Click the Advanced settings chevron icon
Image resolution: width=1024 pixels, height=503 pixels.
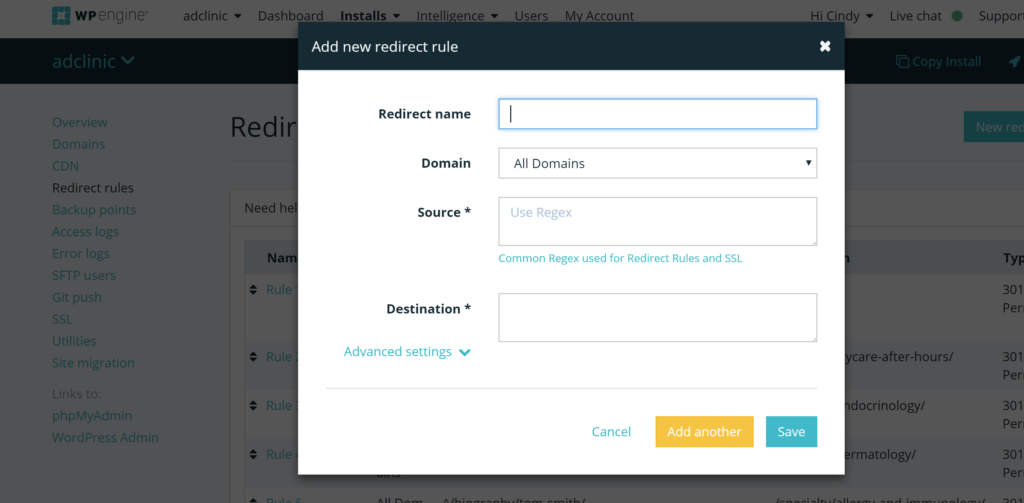[464, 353]
